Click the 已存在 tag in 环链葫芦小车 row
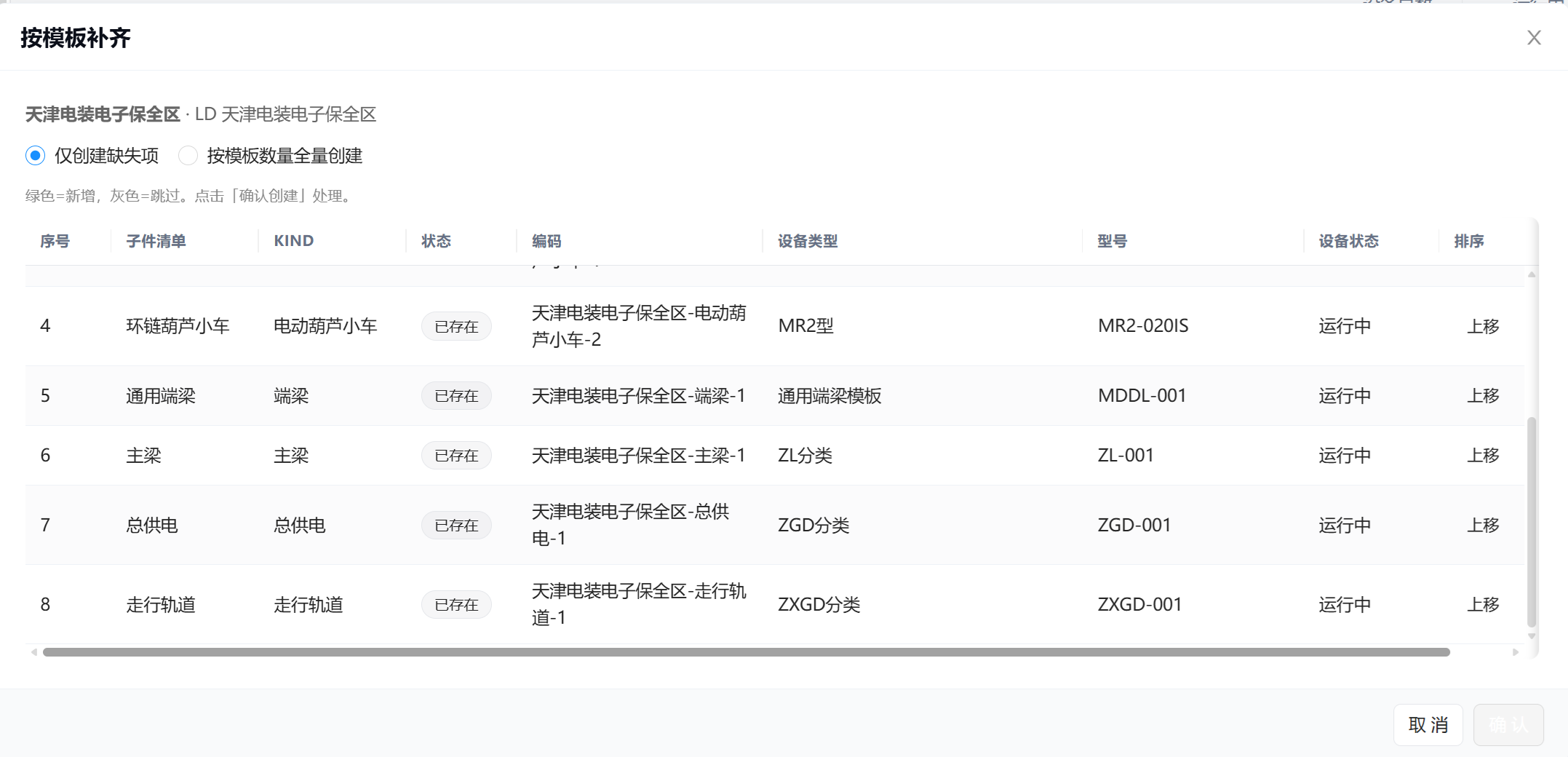The image size is (1568, 757). pyautogui.click(x=456, y=326)
